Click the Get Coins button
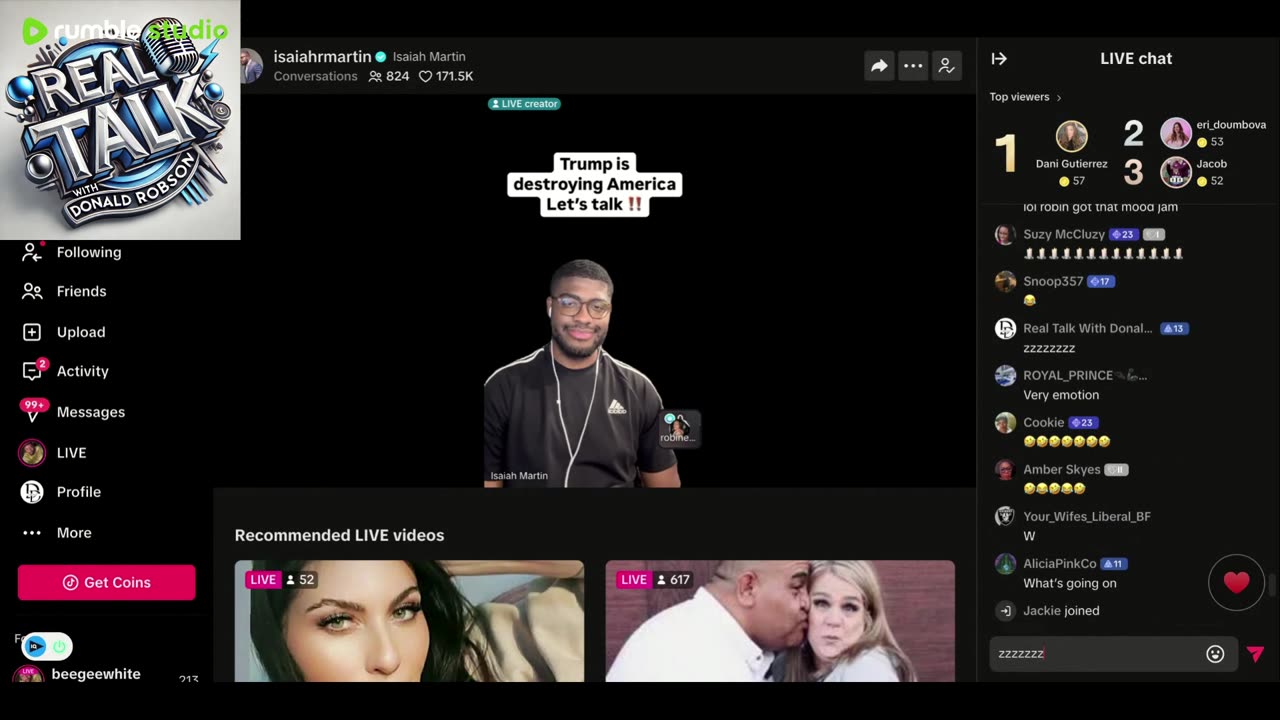The image size is (1280, 720). tap(106, 582)
